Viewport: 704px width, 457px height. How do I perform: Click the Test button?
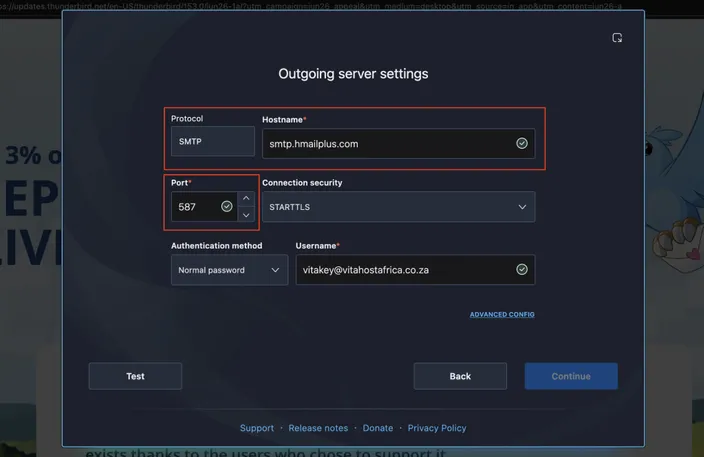coord(135,376)
